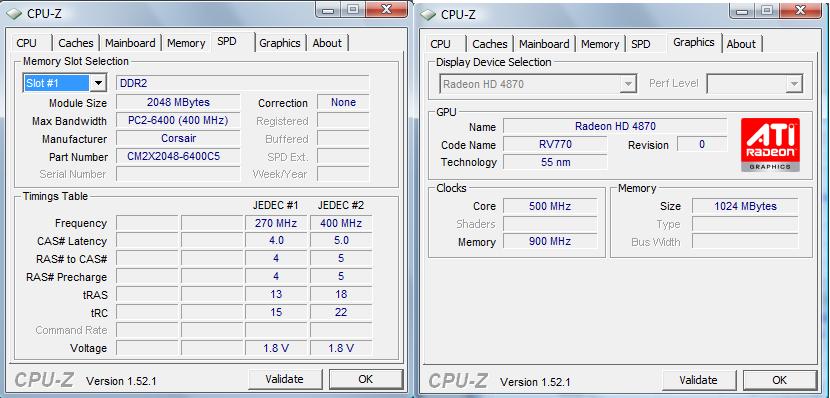Click the JEDEC #2 column header

point(341,205)
